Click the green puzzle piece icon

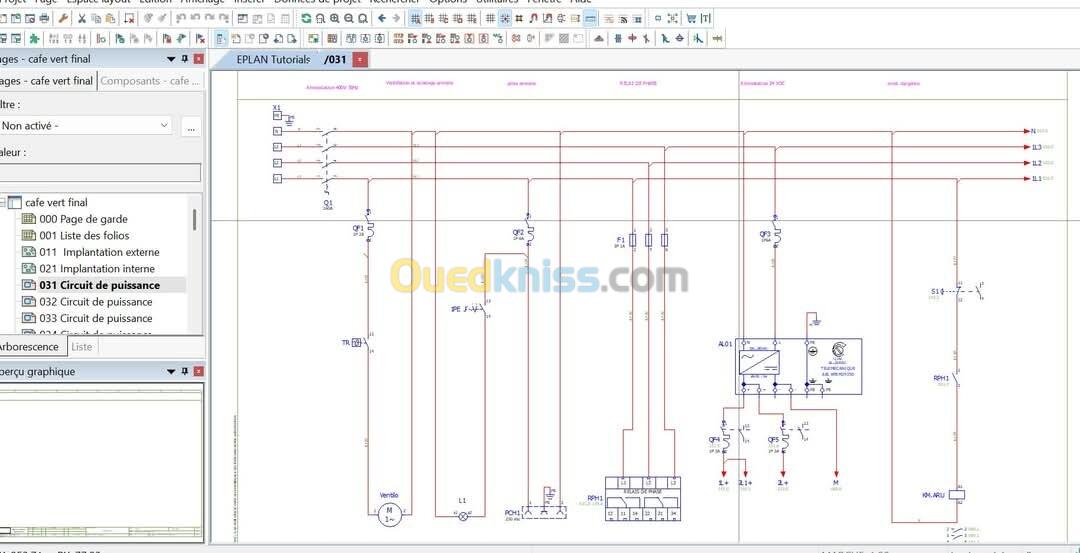coord(34,39)
